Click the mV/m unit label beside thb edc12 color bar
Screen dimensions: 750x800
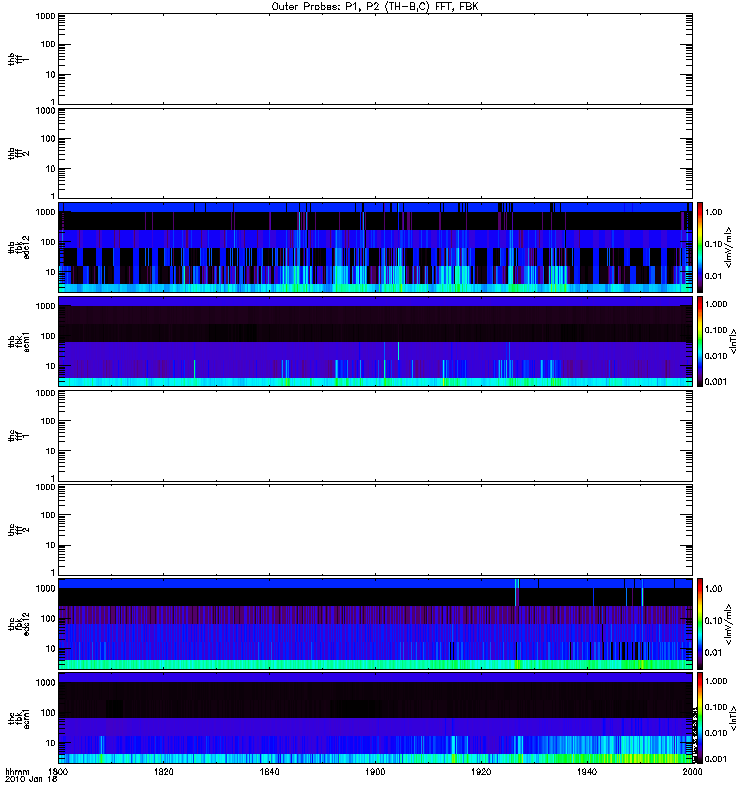click(x=729, y=247)
